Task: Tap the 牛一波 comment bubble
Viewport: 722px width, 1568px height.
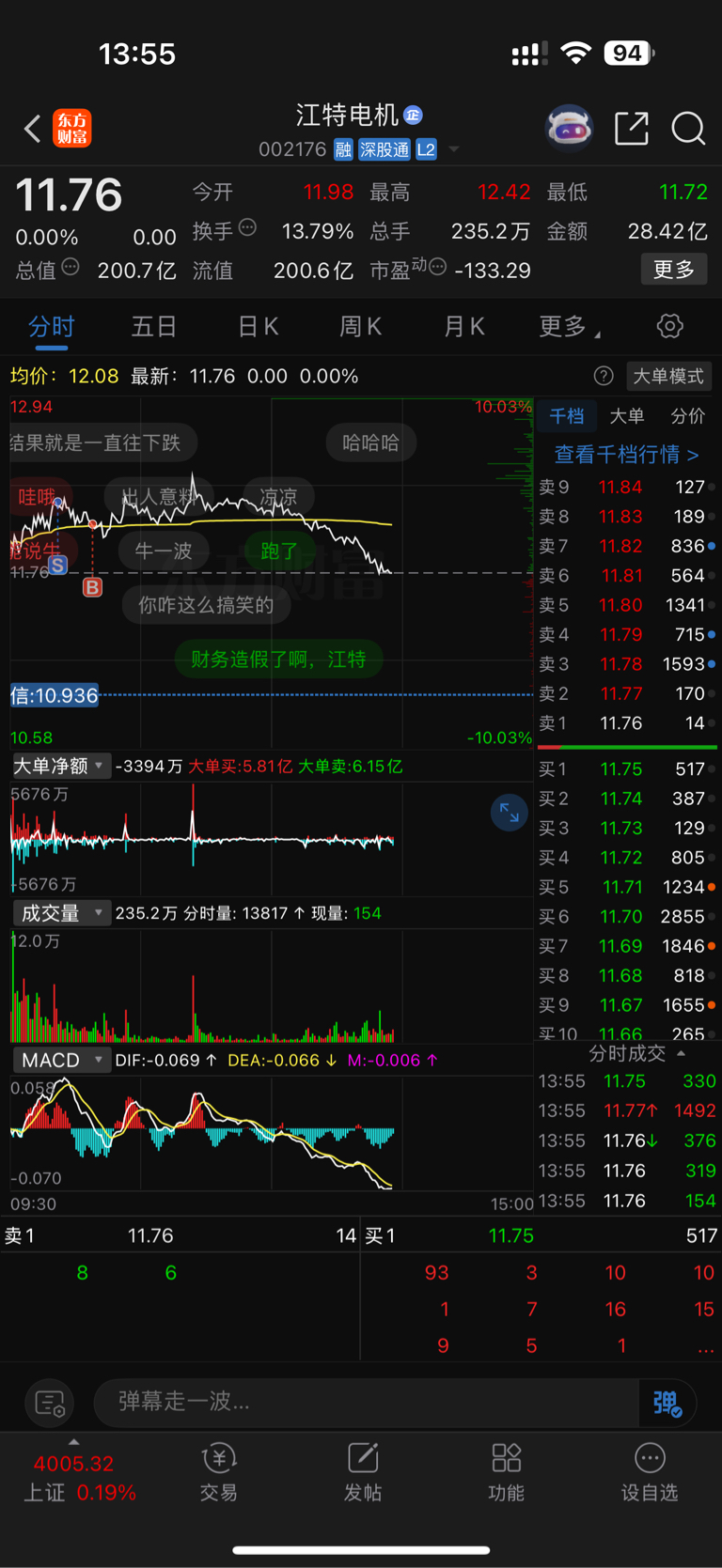Action: coord(164,551)
